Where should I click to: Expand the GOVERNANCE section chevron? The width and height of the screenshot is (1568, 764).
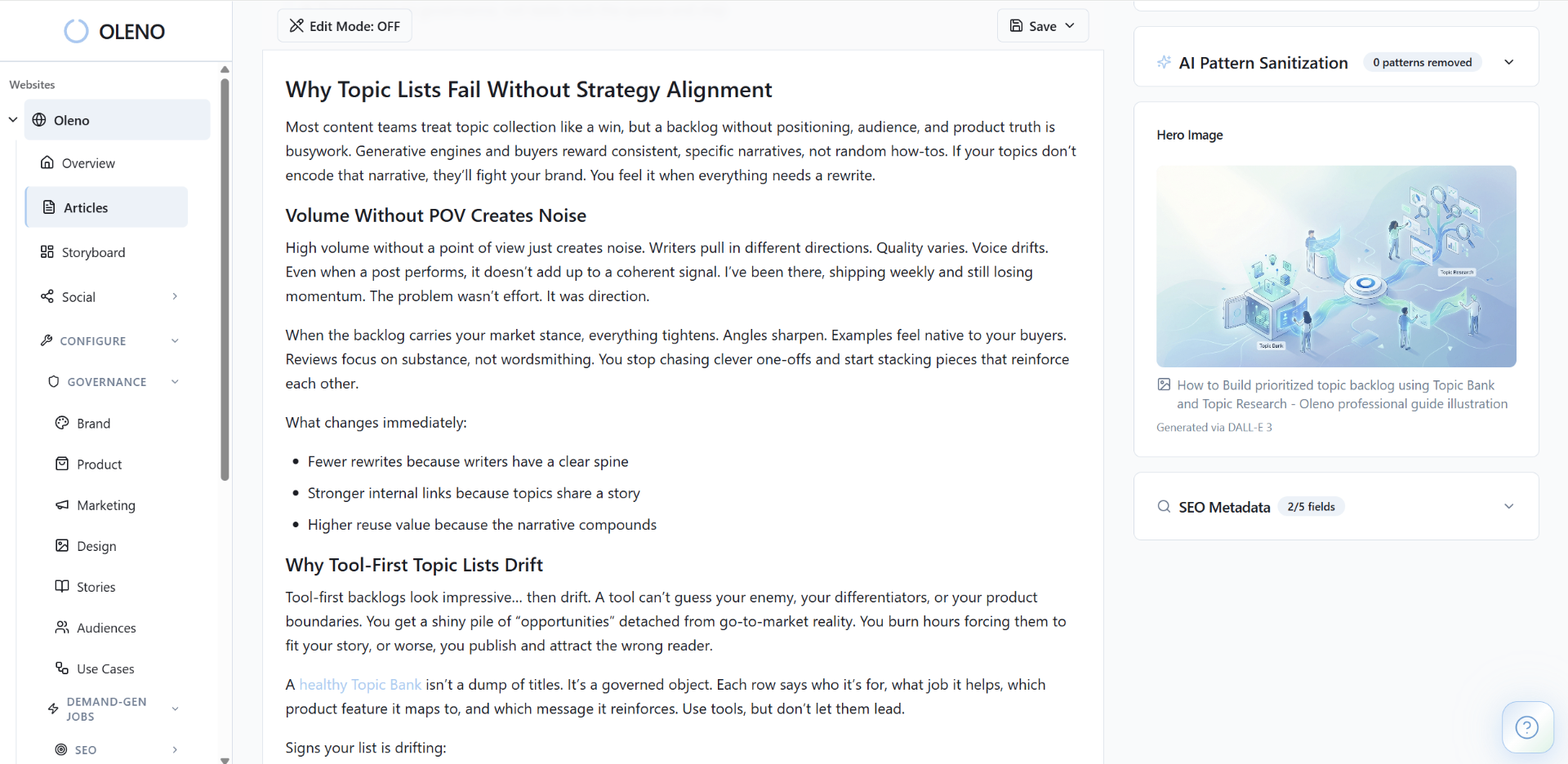coord(175,381)
